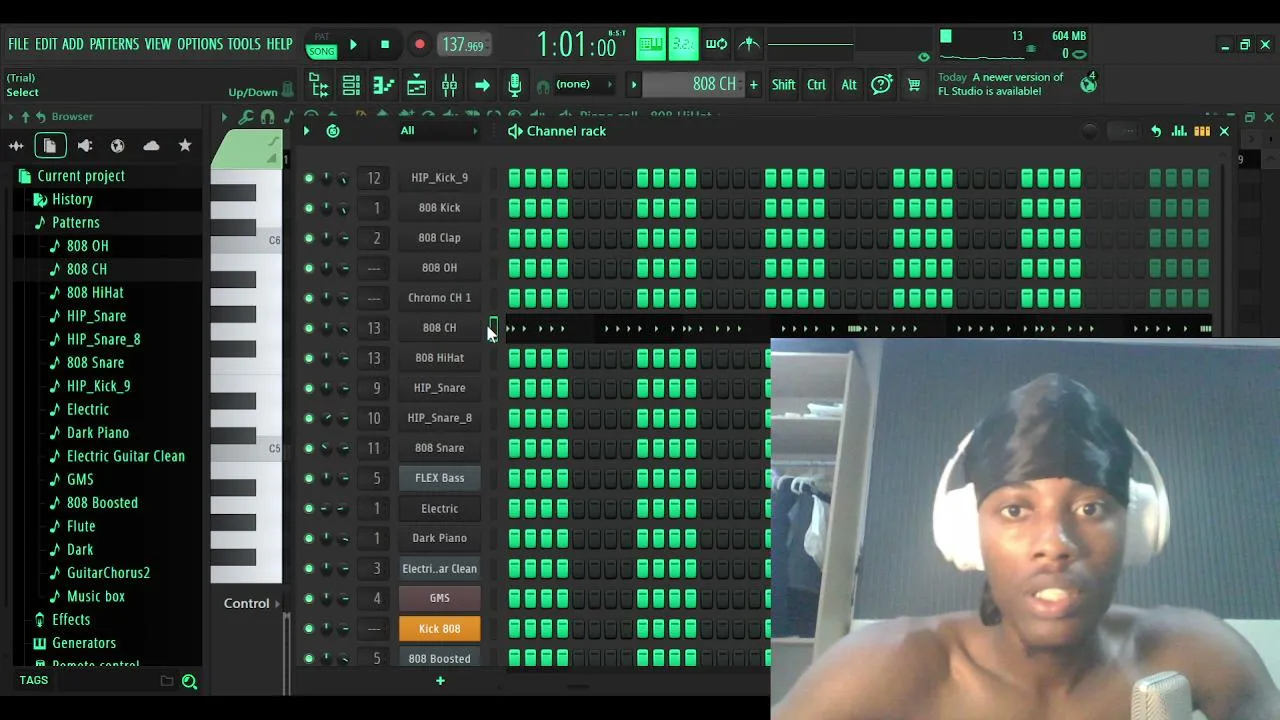This screenshot has height=720, width=1280.
Task: Open the ADD menu
Action: click(x=73, y=45)
